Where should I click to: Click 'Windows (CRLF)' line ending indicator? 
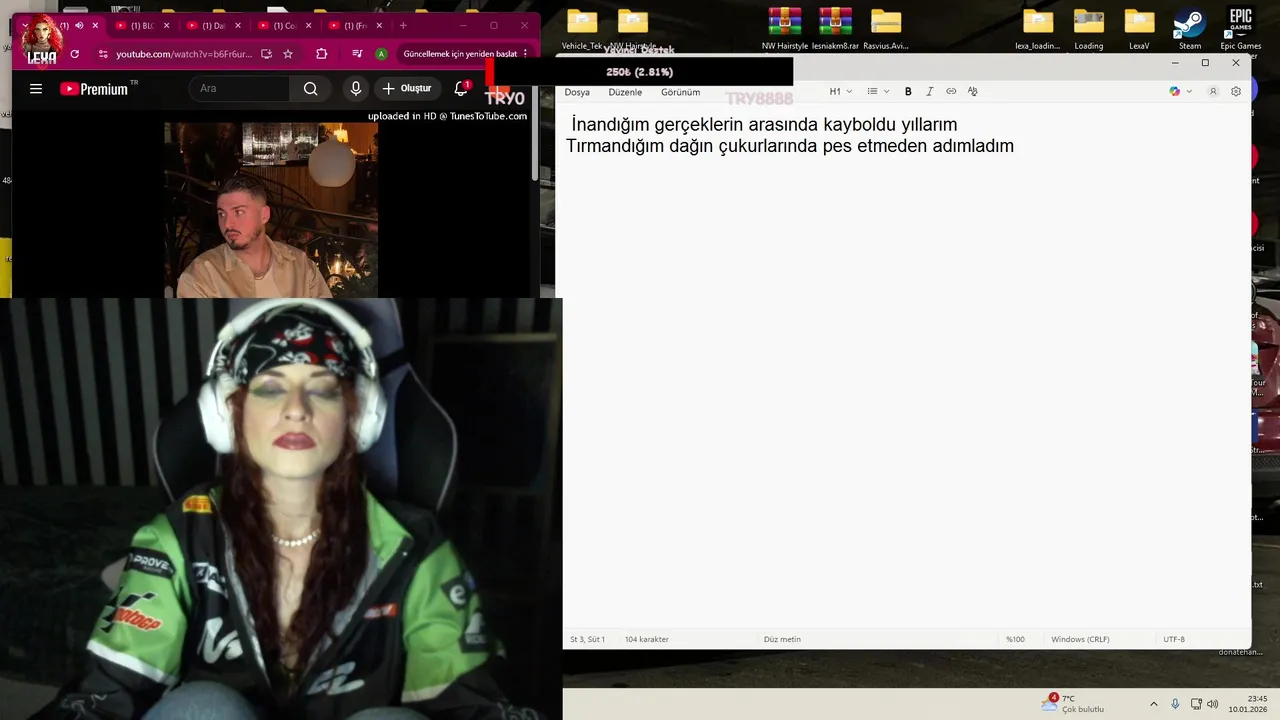[1080, 639]
